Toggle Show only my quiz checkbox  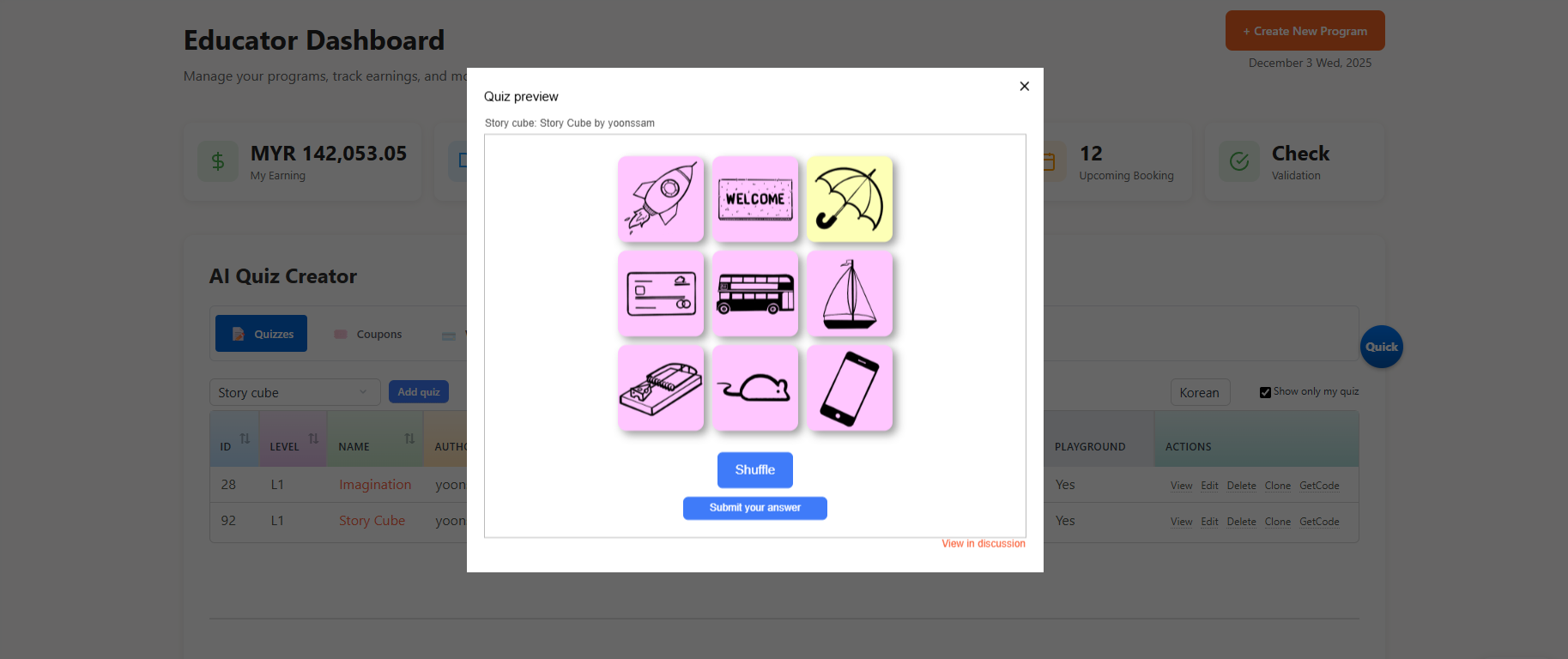(x=1265, y=392)
